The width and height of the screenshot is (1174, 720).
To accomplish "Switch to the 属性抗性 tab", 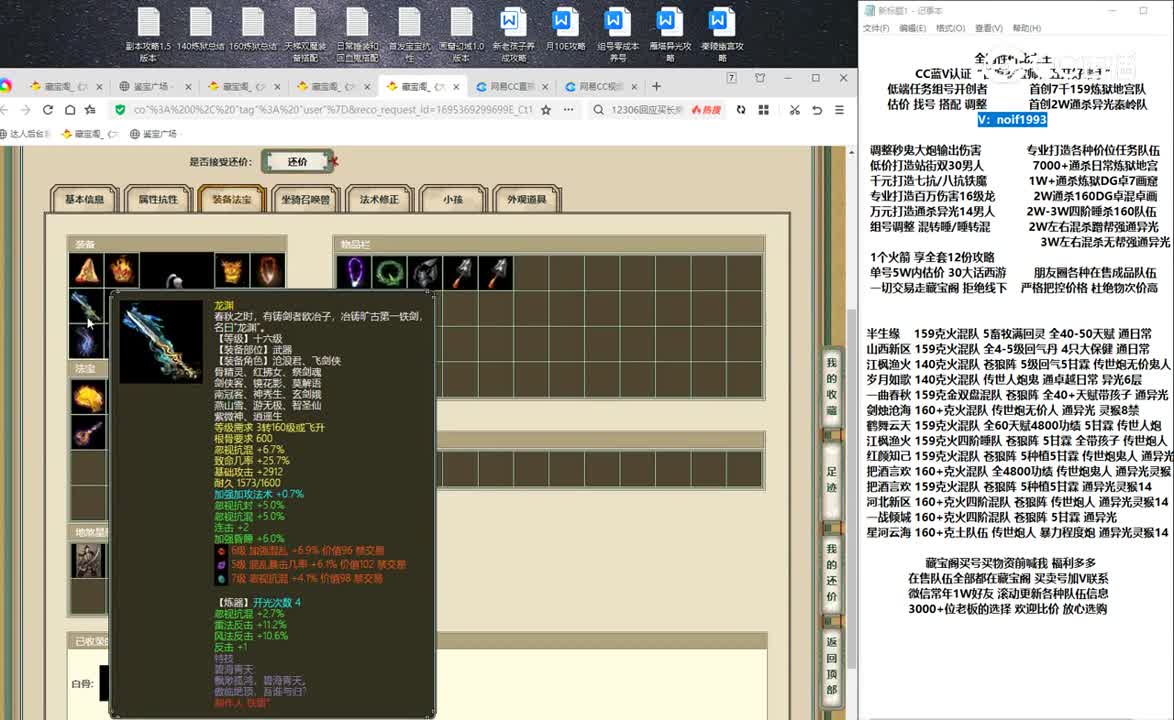I will point(158,200).
